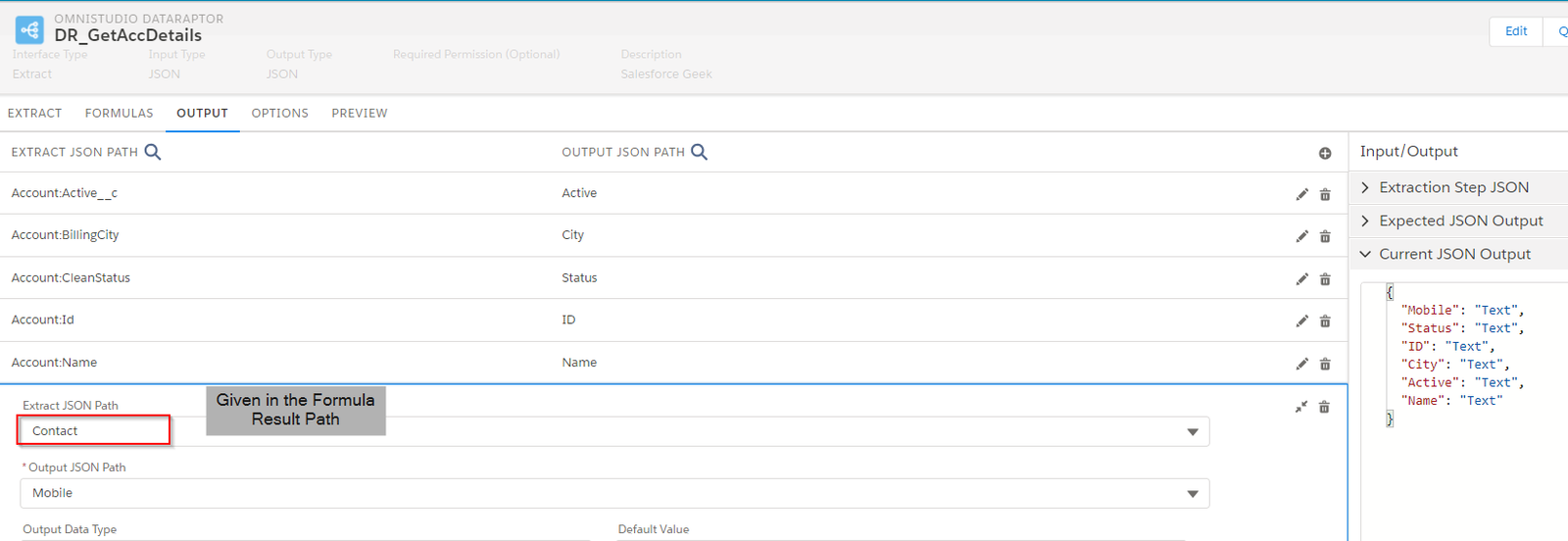This screenshot has height=541, width=1568.
Task: Open the Output JSON Path Mobile dropdown
Action: (1193, 494)
